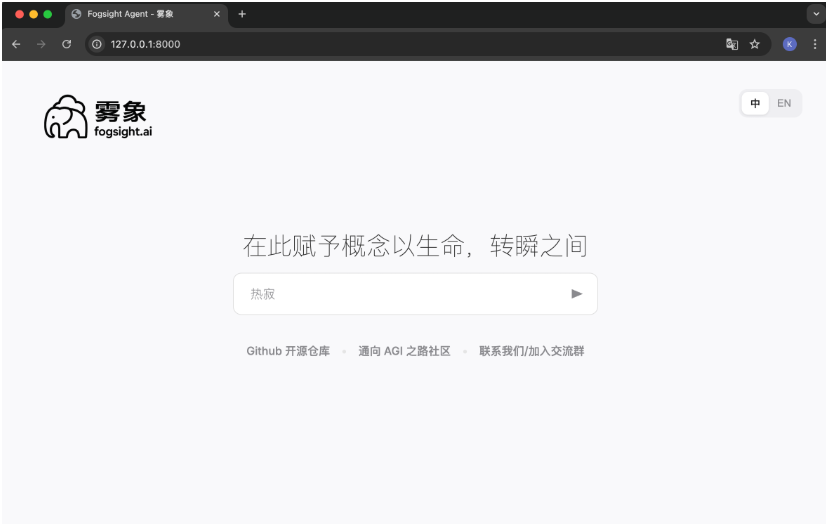This screenshot has height=524, width=826.
Task: Click the browser back arrow
Action: [x=16, y=44]
